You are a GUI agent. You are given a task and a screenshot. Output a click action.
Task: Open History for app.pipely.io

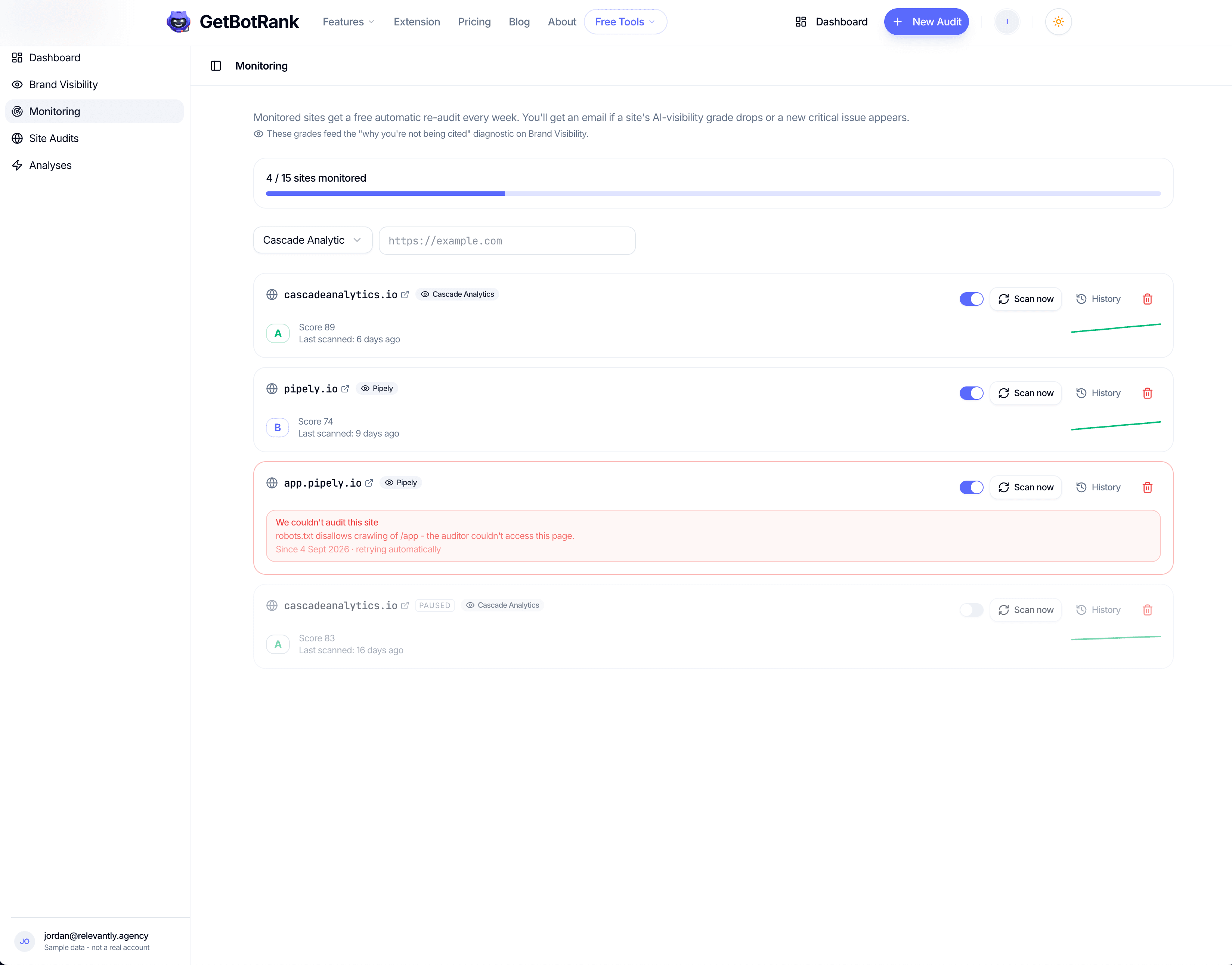pos(1098,487)
